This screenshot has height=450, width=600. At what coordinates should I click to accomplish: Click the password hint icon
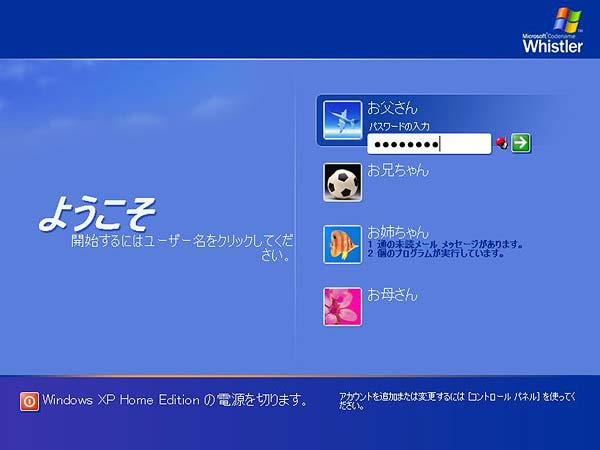[502, 143]
